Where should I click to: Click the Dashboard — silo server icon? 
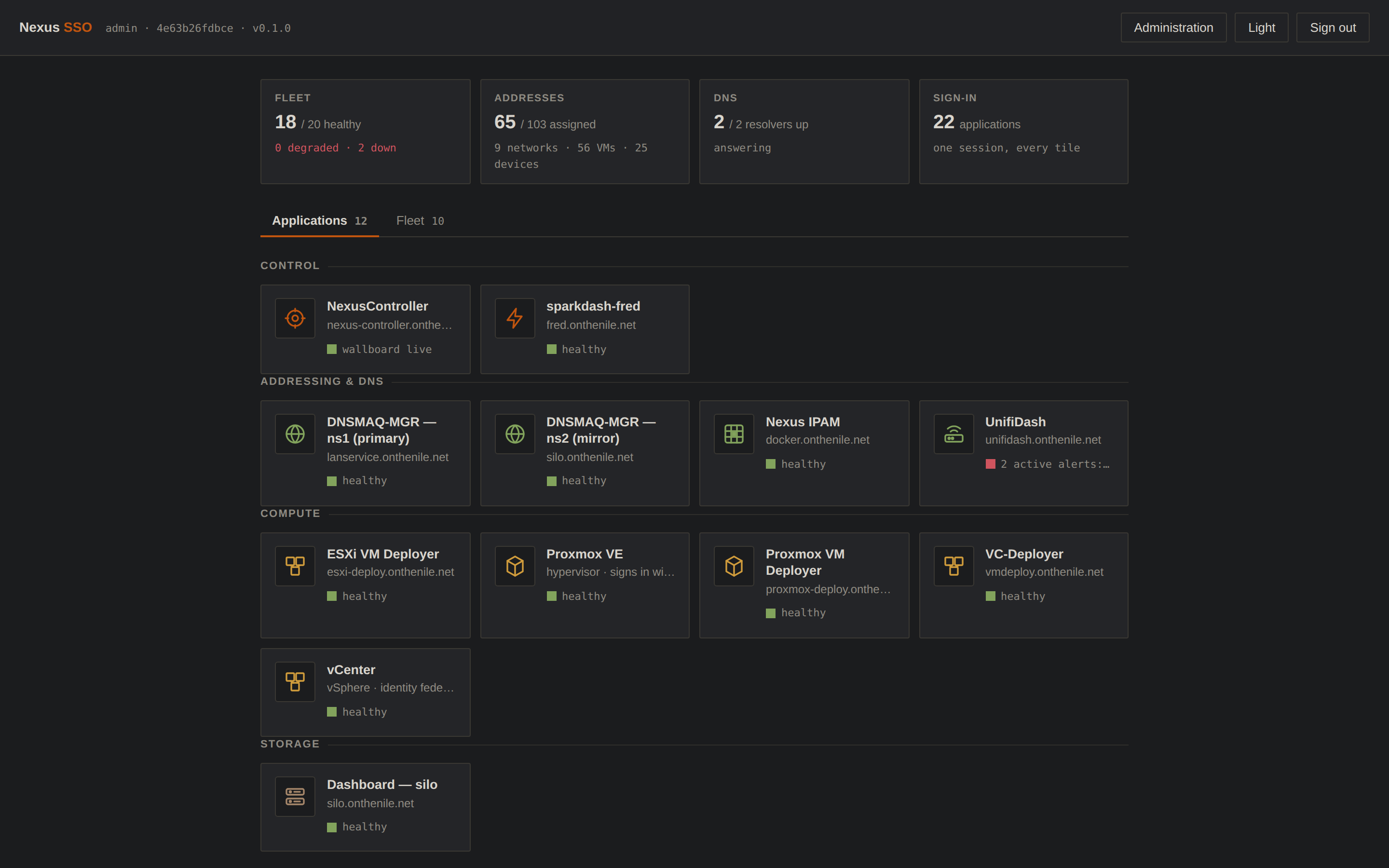(x=295, y=797)
